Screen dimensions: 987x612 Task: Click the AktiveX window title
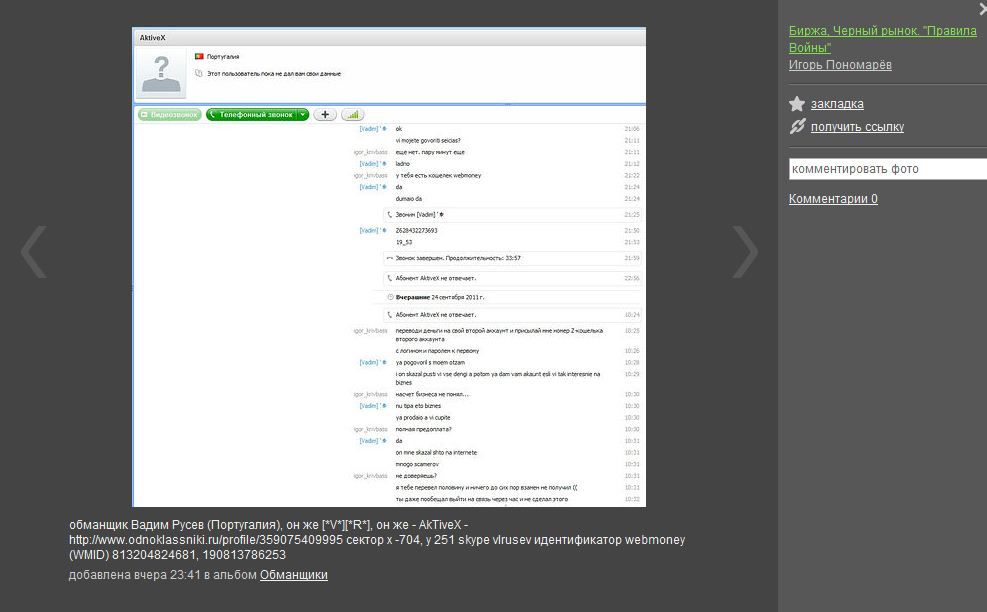[x=152, y=38]
